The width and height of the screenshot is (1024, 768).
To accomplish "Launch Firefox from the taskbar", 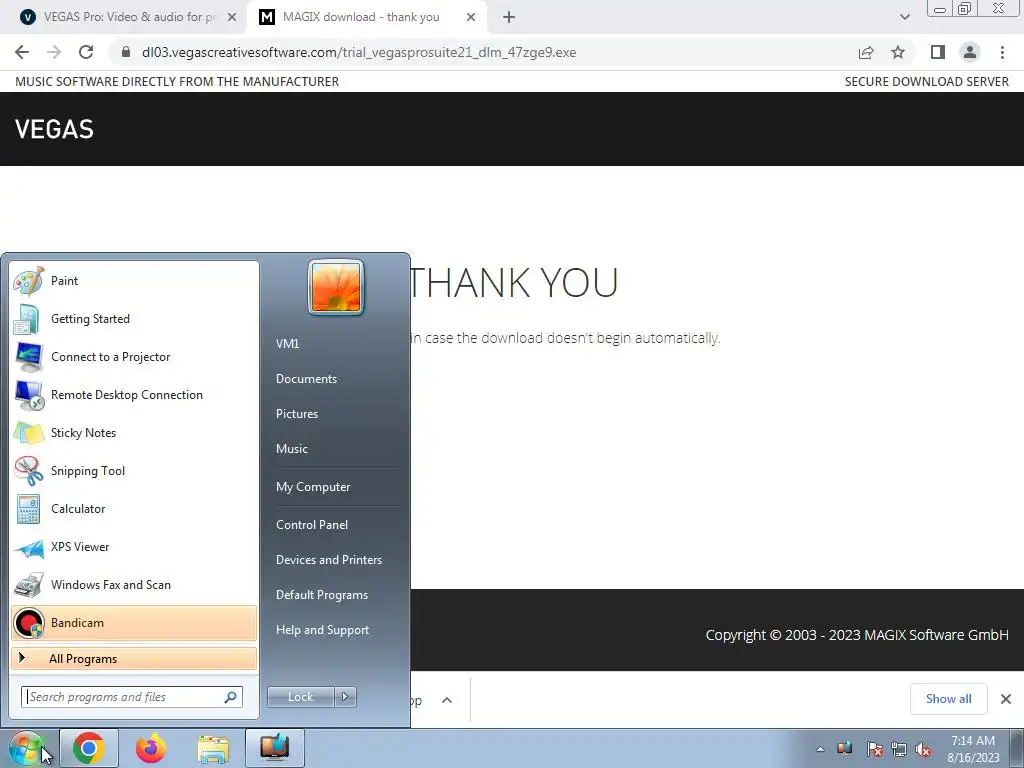I will pos(151,748).
